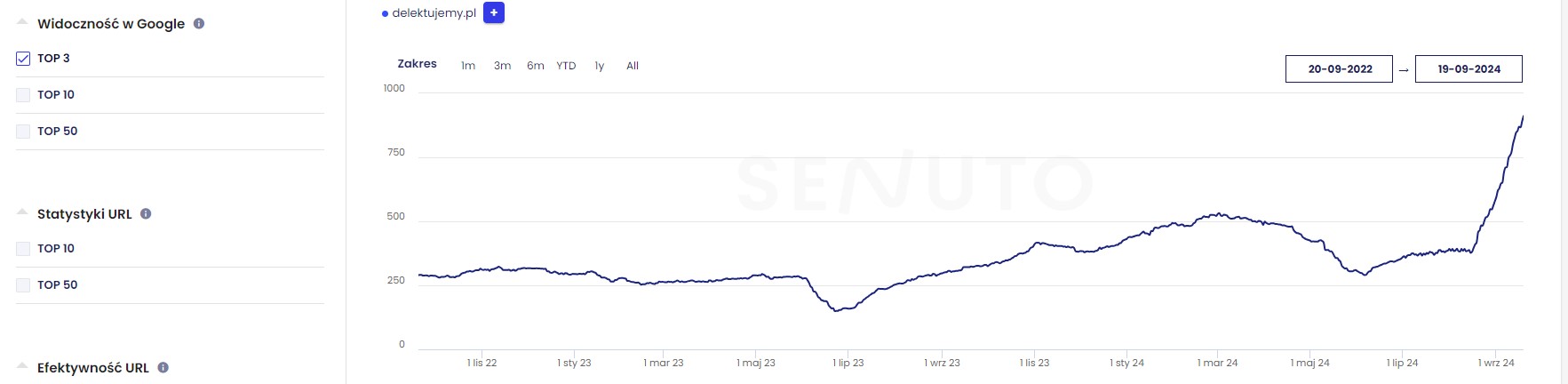Uncheck the TOP 3 visibility checkbox
Screen dimensions: 1568x384
[23, 59]
